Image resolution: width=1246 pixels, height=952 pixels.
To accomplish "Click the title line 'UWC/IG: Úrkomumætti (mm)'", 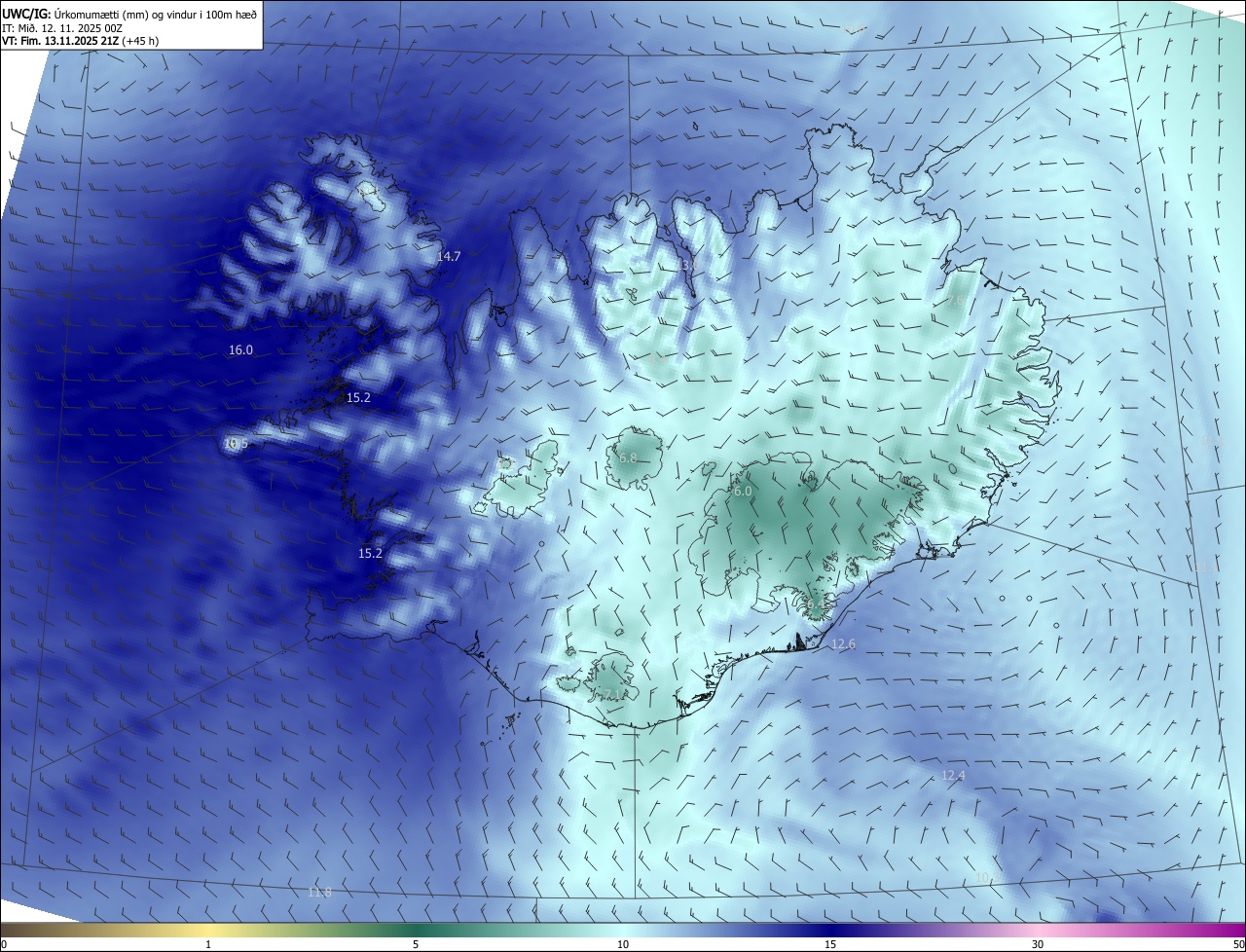I will tap(128, 14).
